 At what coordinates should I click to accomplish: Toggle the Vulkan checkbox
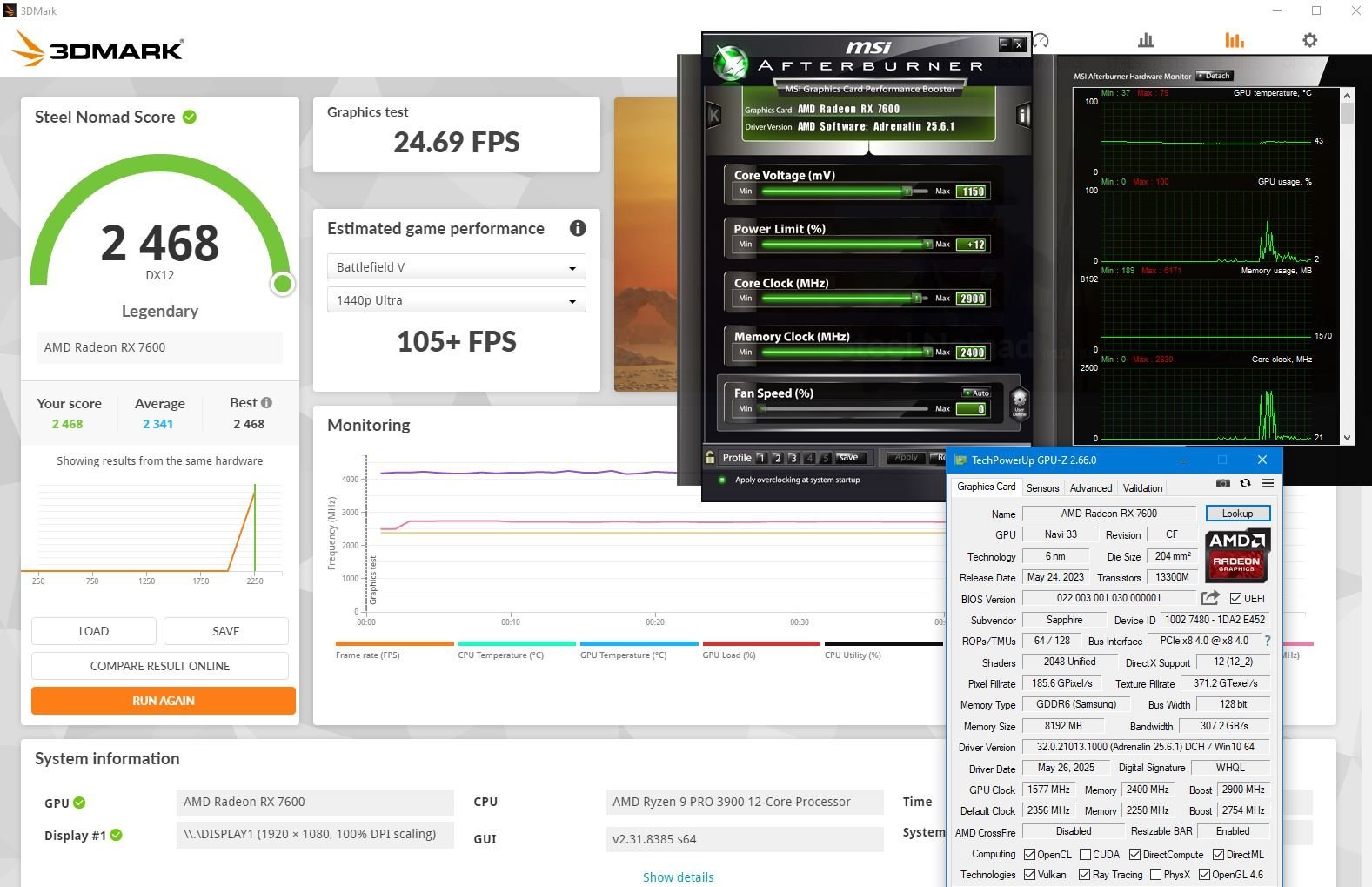[x=1030, y=874]
